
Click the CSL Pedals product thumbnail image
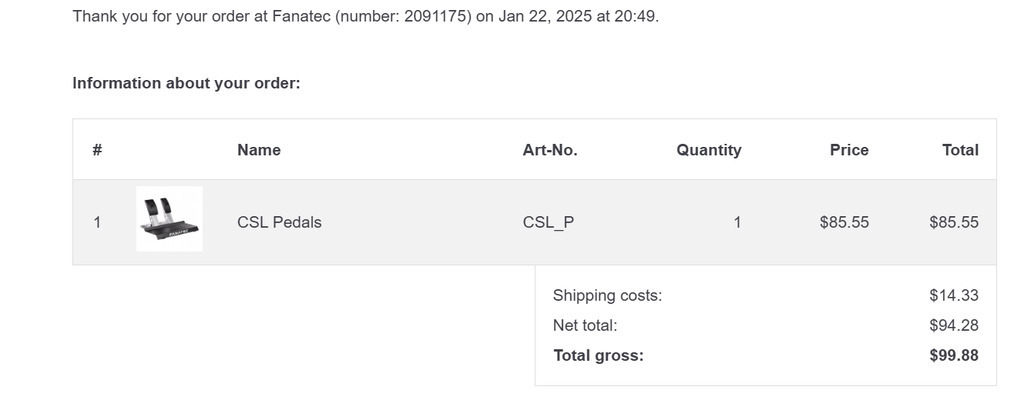coord(169,219)
